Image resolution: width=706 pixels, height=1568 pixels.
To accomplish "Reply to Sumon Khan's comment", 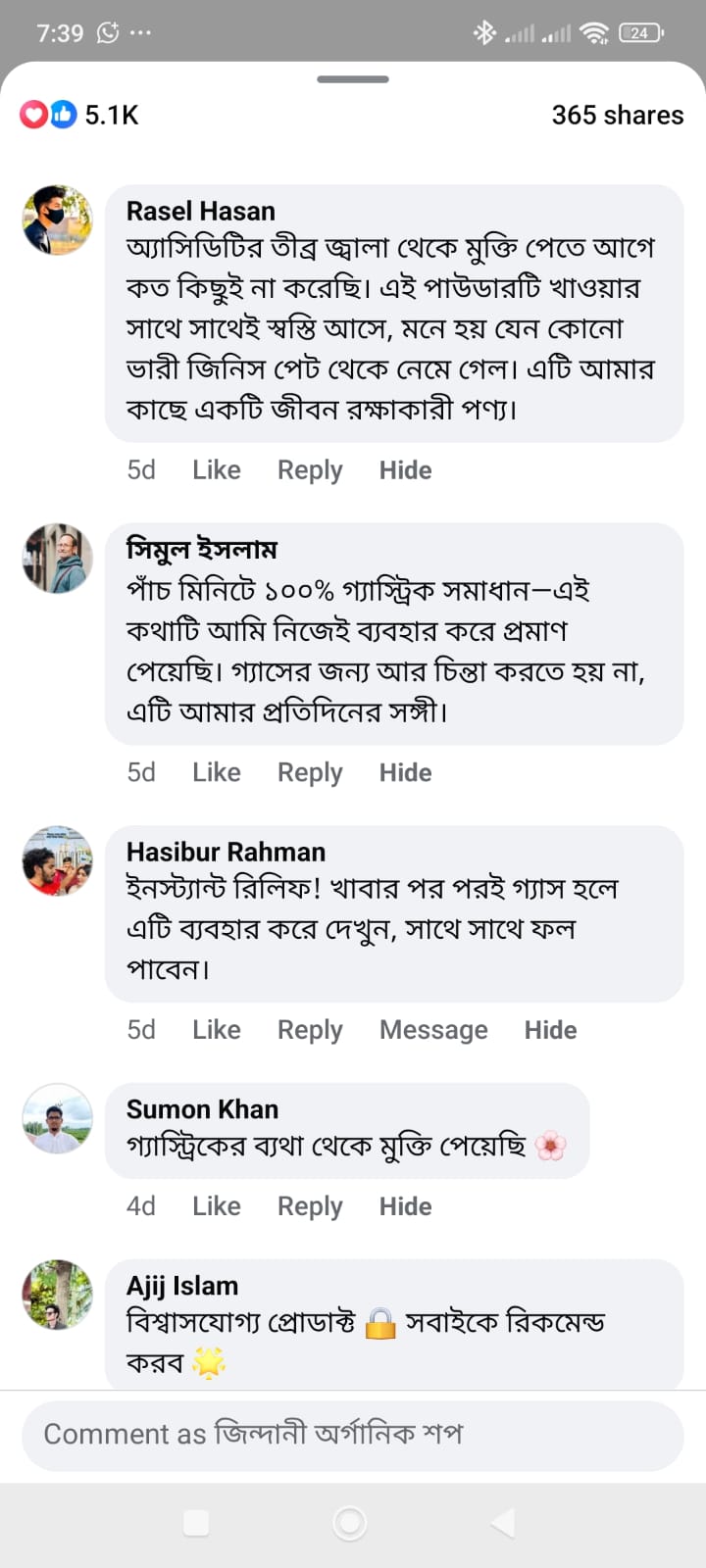I will (310, 1206).
